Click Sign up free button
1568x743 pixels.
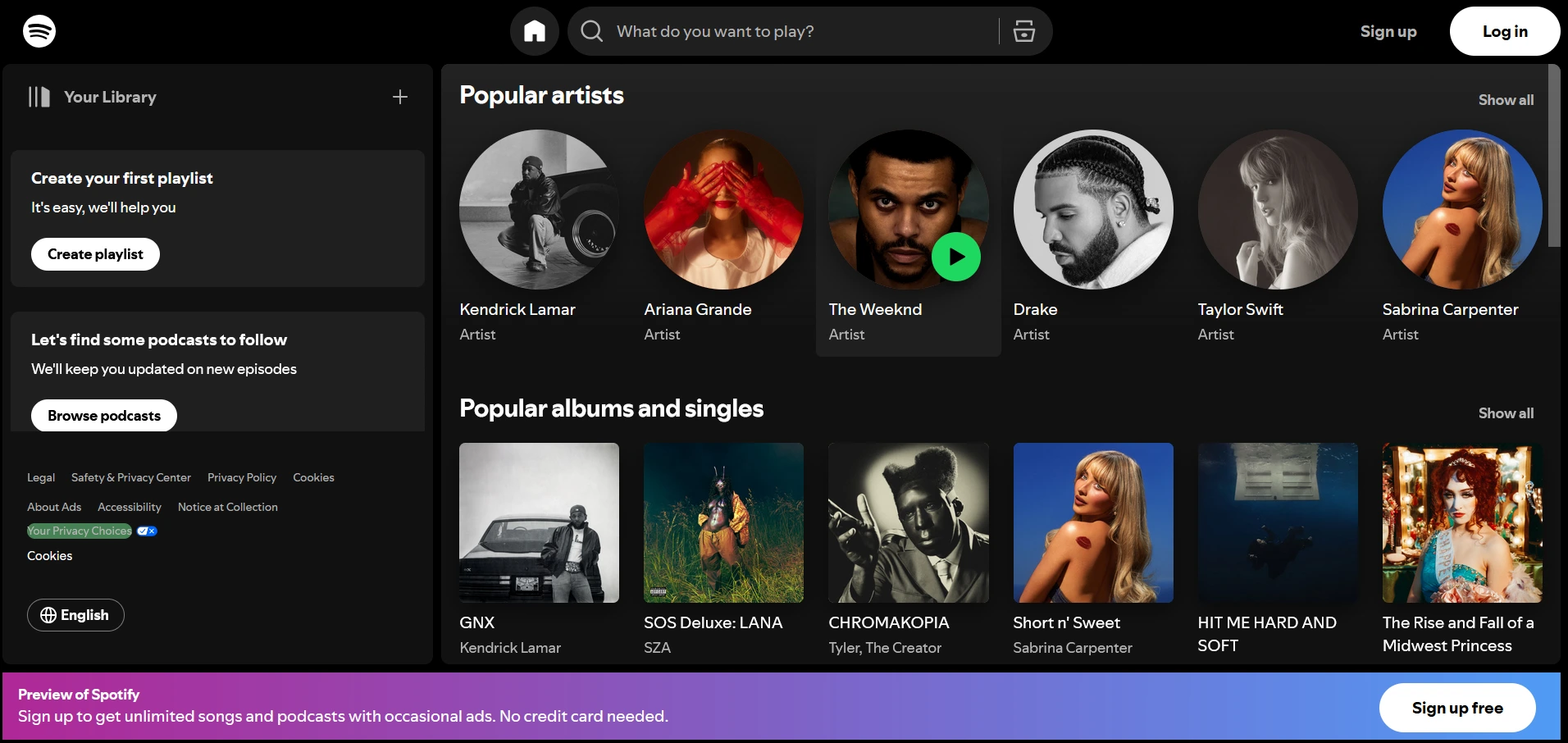click(x=1457, y=708)
